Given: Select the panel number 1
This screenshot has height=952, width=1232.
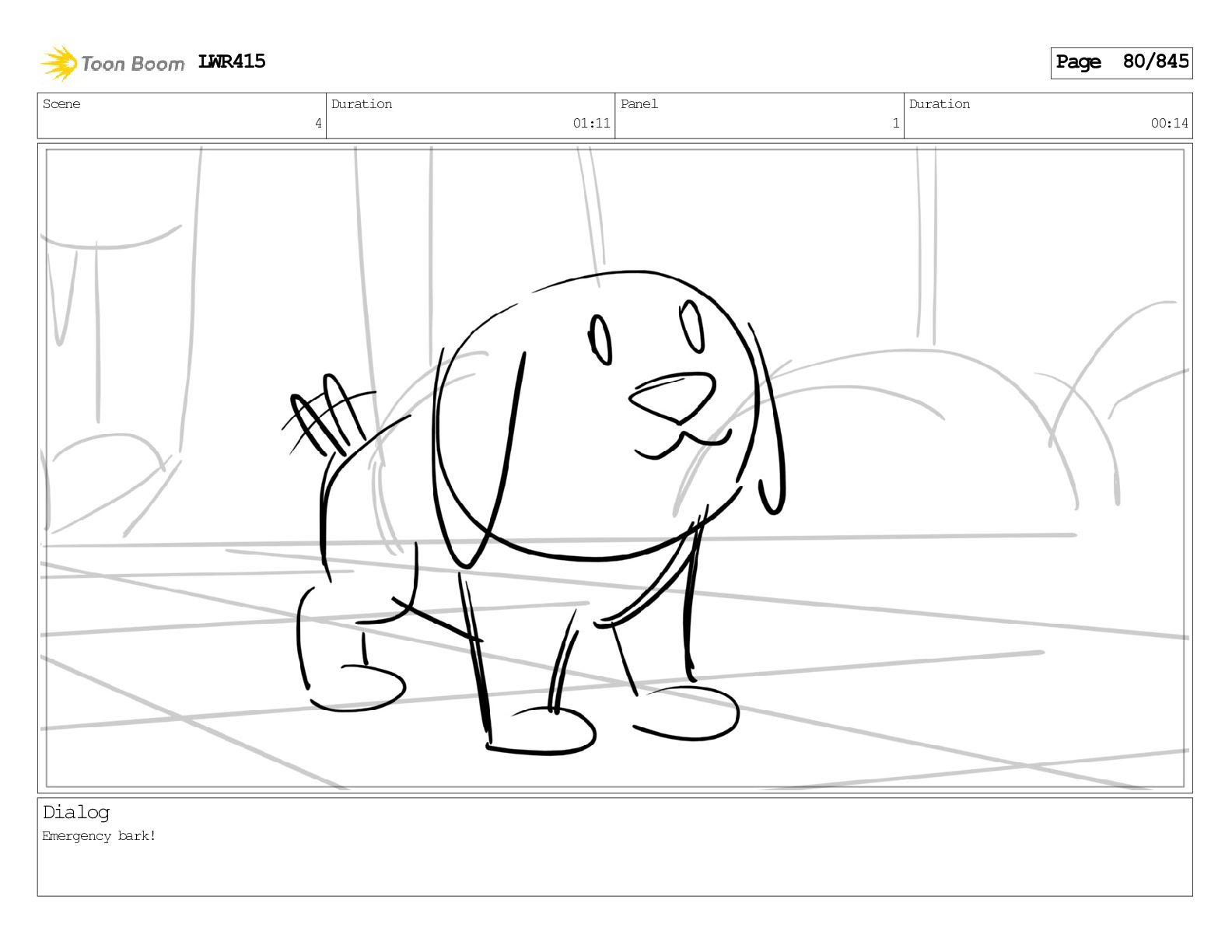Looking at the screenshot, I should [896, 123].
